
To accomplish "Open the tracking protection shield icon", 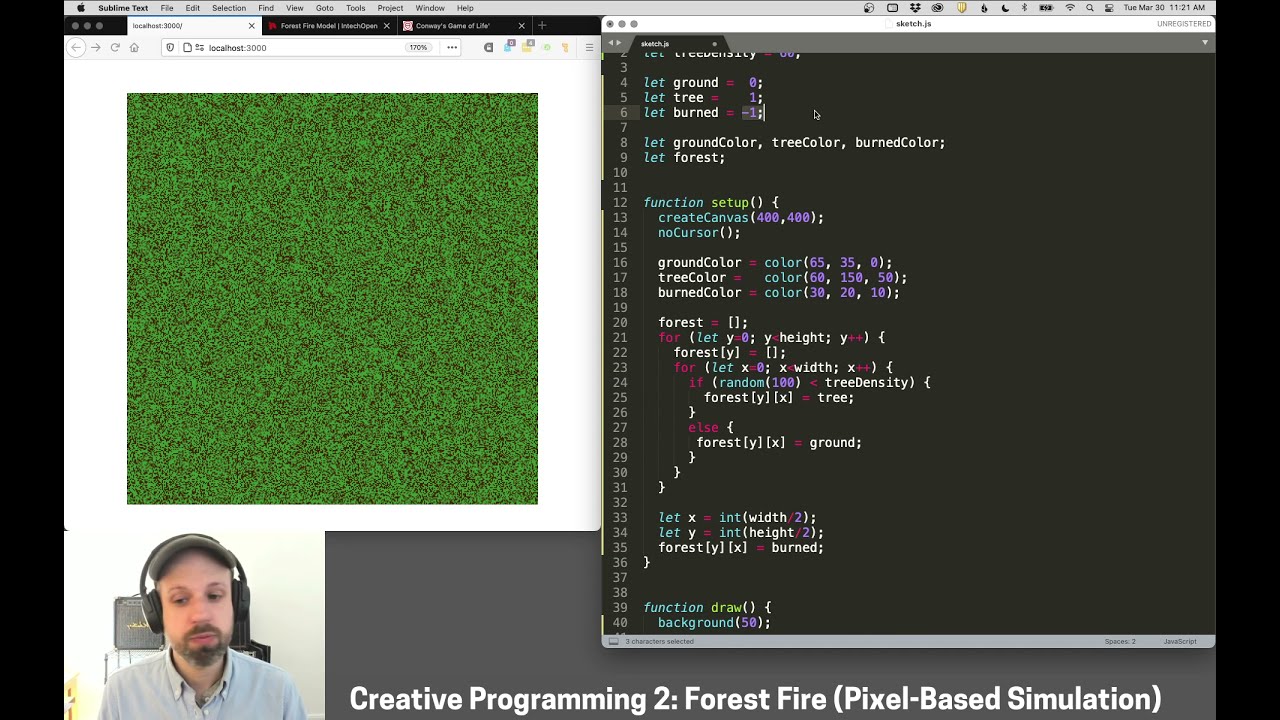I will (170, 47).
